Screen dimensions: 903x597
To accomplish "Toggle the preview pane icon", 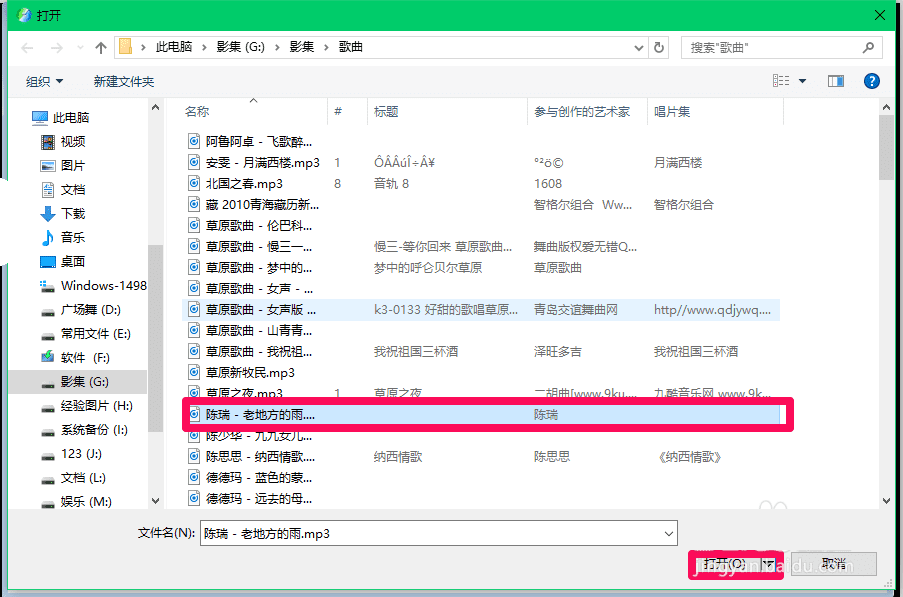I will [835, 81].
